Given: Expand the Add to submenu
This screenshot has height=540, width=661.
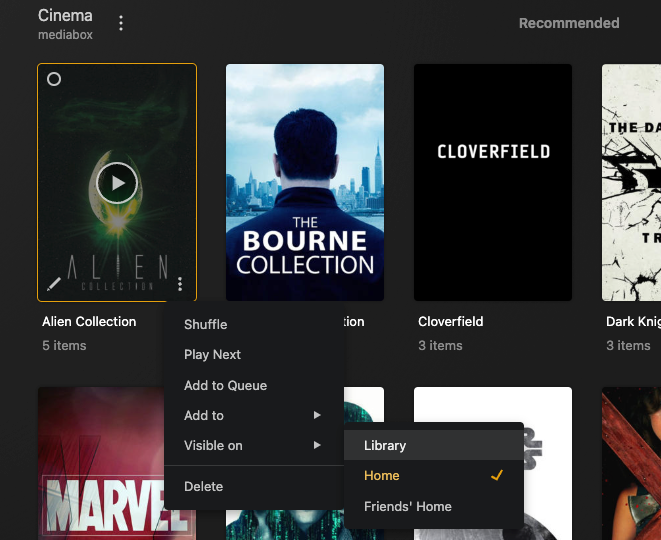Looking at the screenshot, I should click(254, 415).
